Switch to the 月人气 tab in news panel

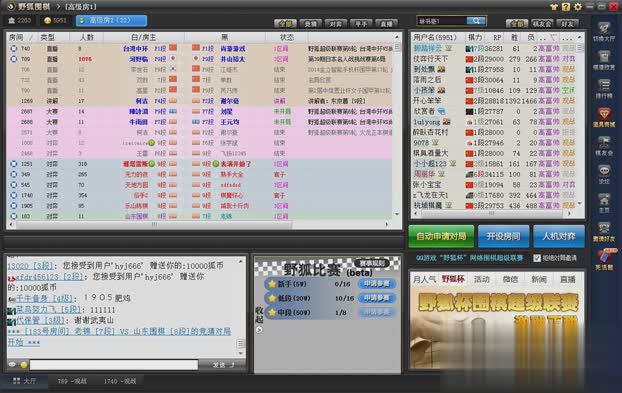pos(424,279)
